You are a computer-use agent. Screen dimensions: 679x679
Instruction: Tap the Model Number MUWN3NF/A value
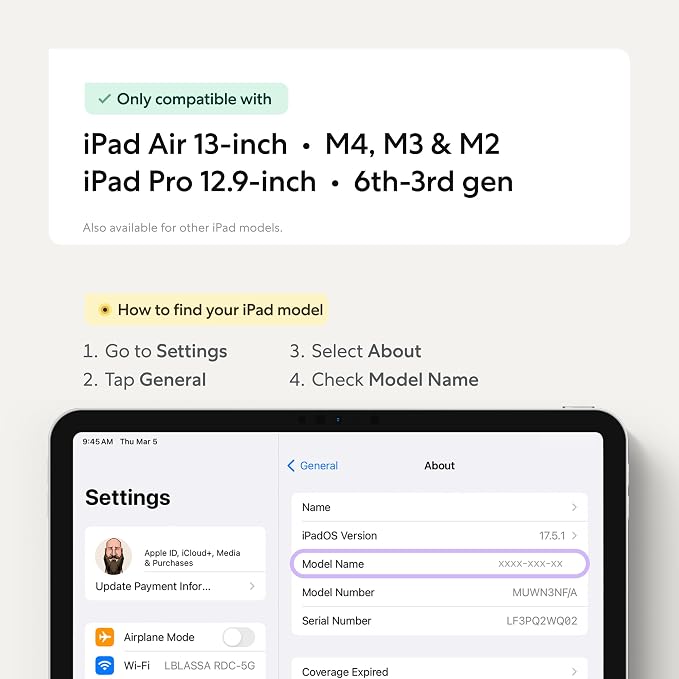(x=544, y=592)
